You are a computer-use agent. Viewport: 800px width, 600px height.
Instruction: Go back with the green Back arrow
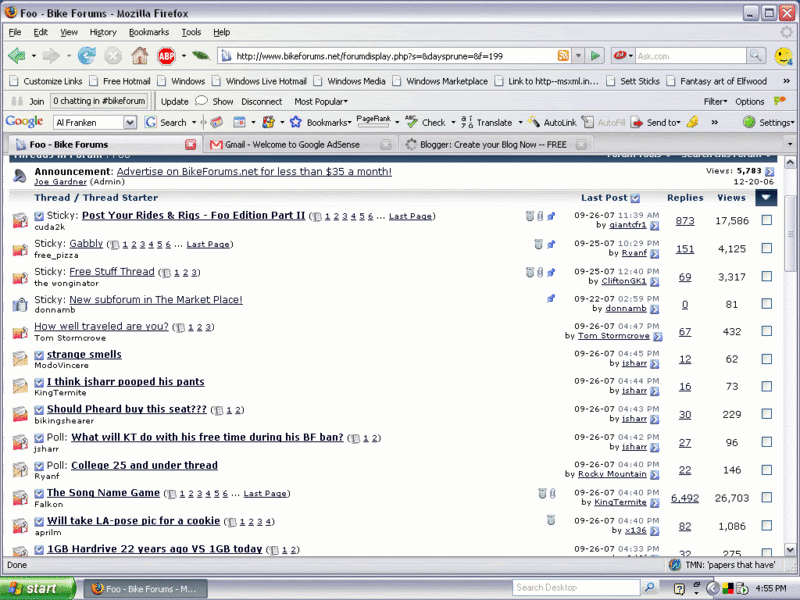coord(17,56)
